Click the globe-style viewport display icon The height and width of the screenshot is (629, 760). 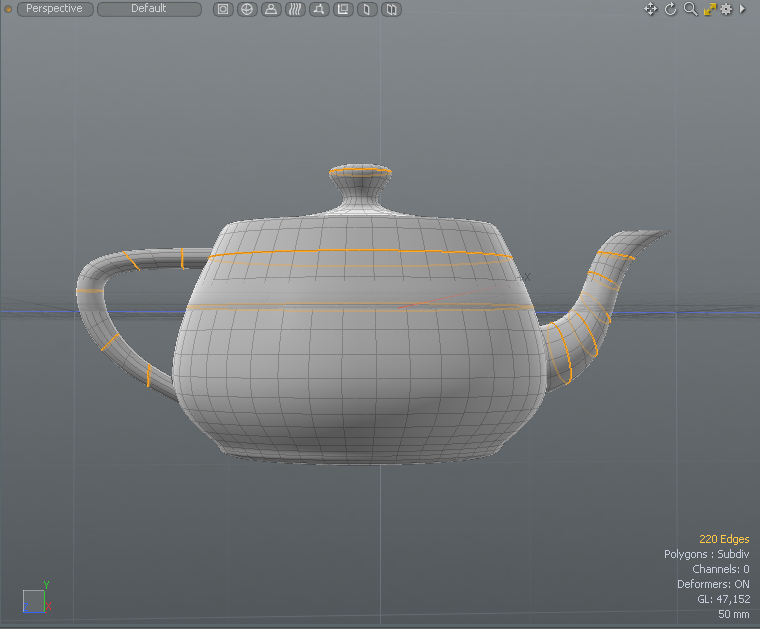click(x=247, y=9)
